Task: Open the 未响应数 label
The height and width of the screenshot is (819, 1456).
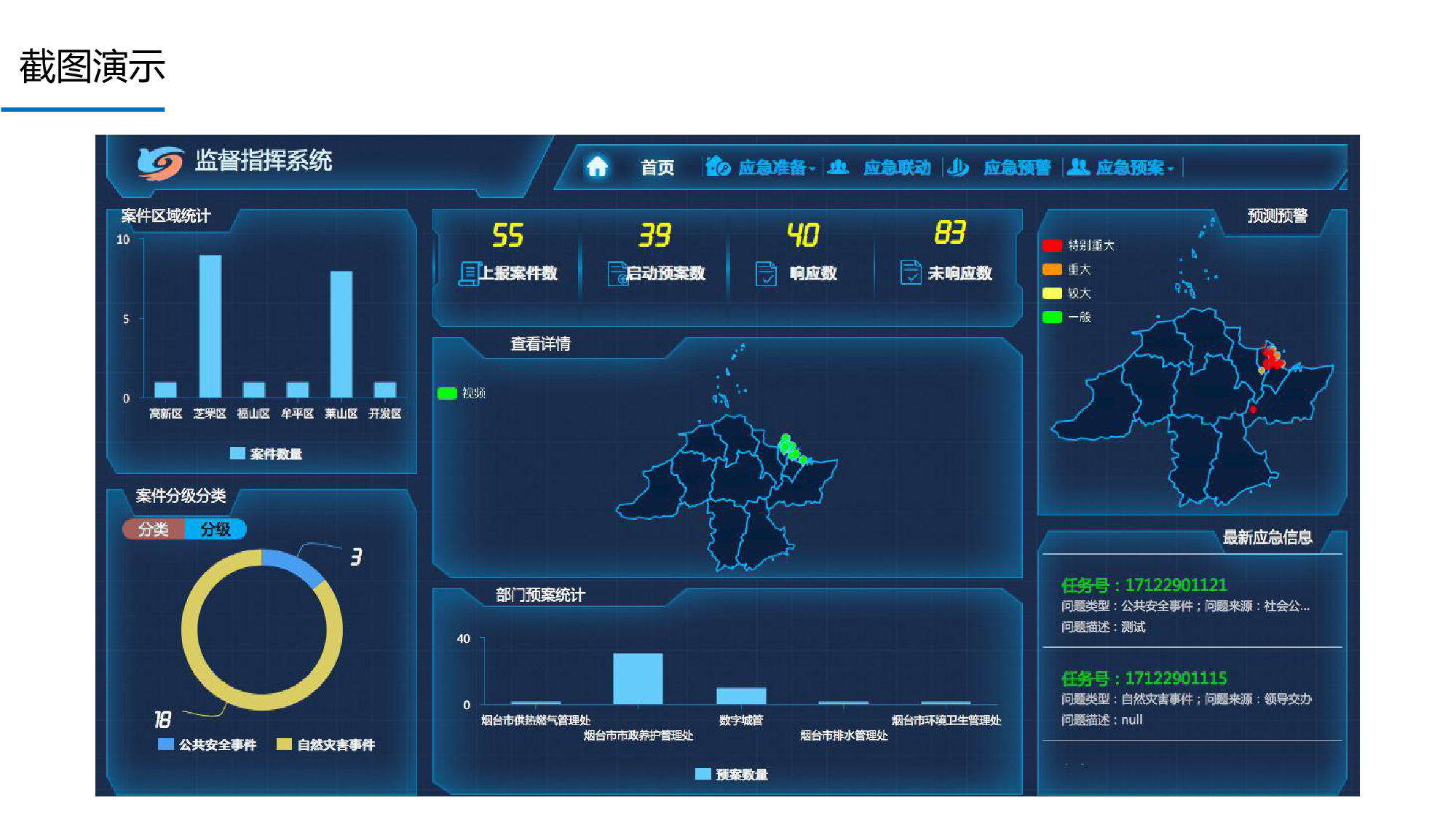Action: tap(960, 274)
